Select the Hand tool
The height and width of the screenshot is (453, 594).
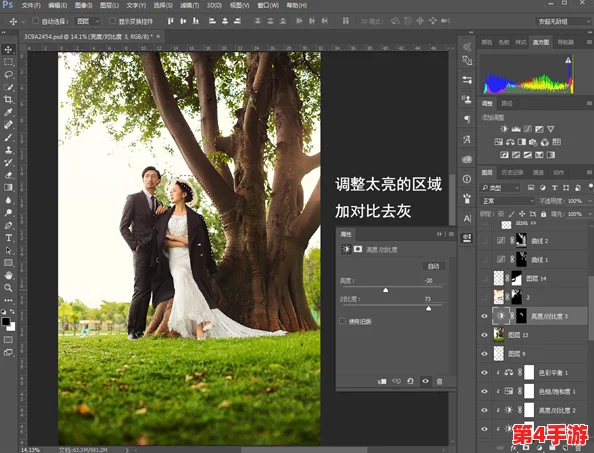click(x=8, y=275)
